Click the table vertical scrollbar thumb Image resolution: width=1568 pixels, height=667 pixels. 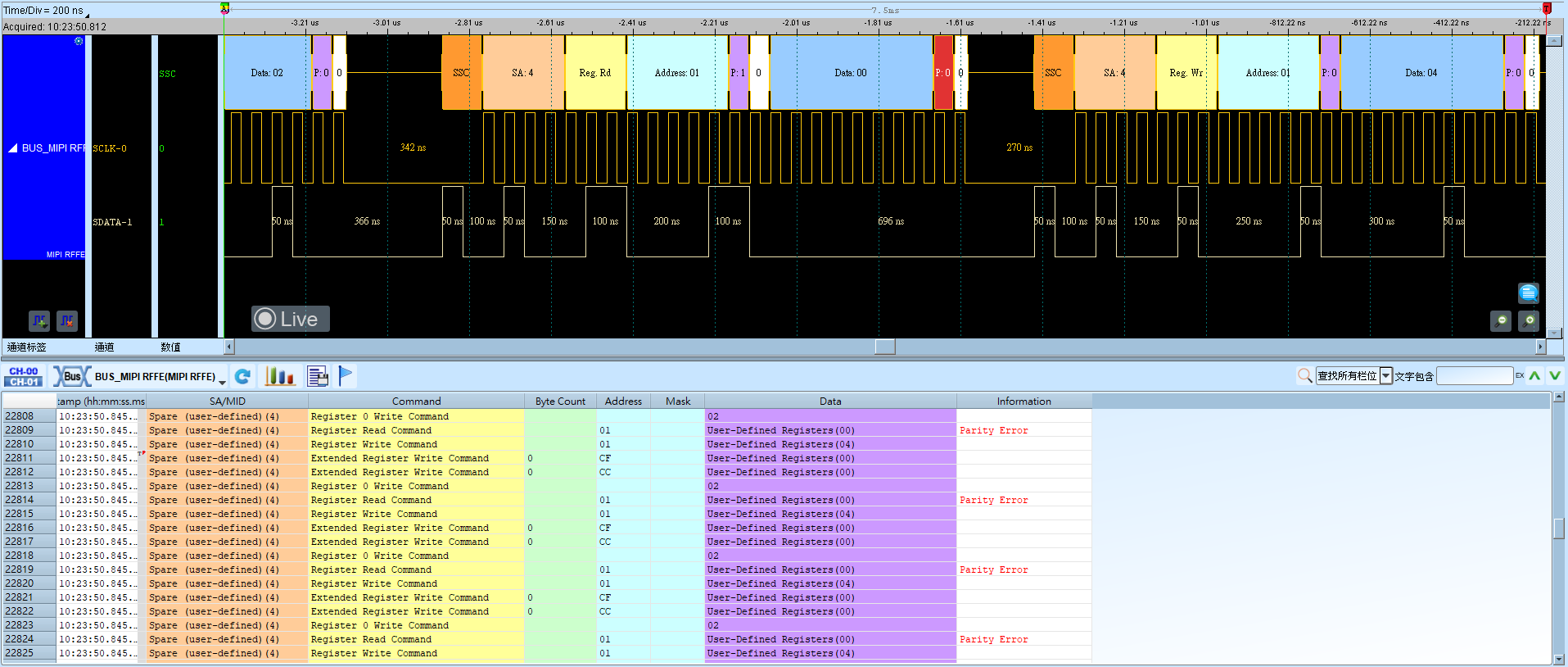pos(1559,529)
